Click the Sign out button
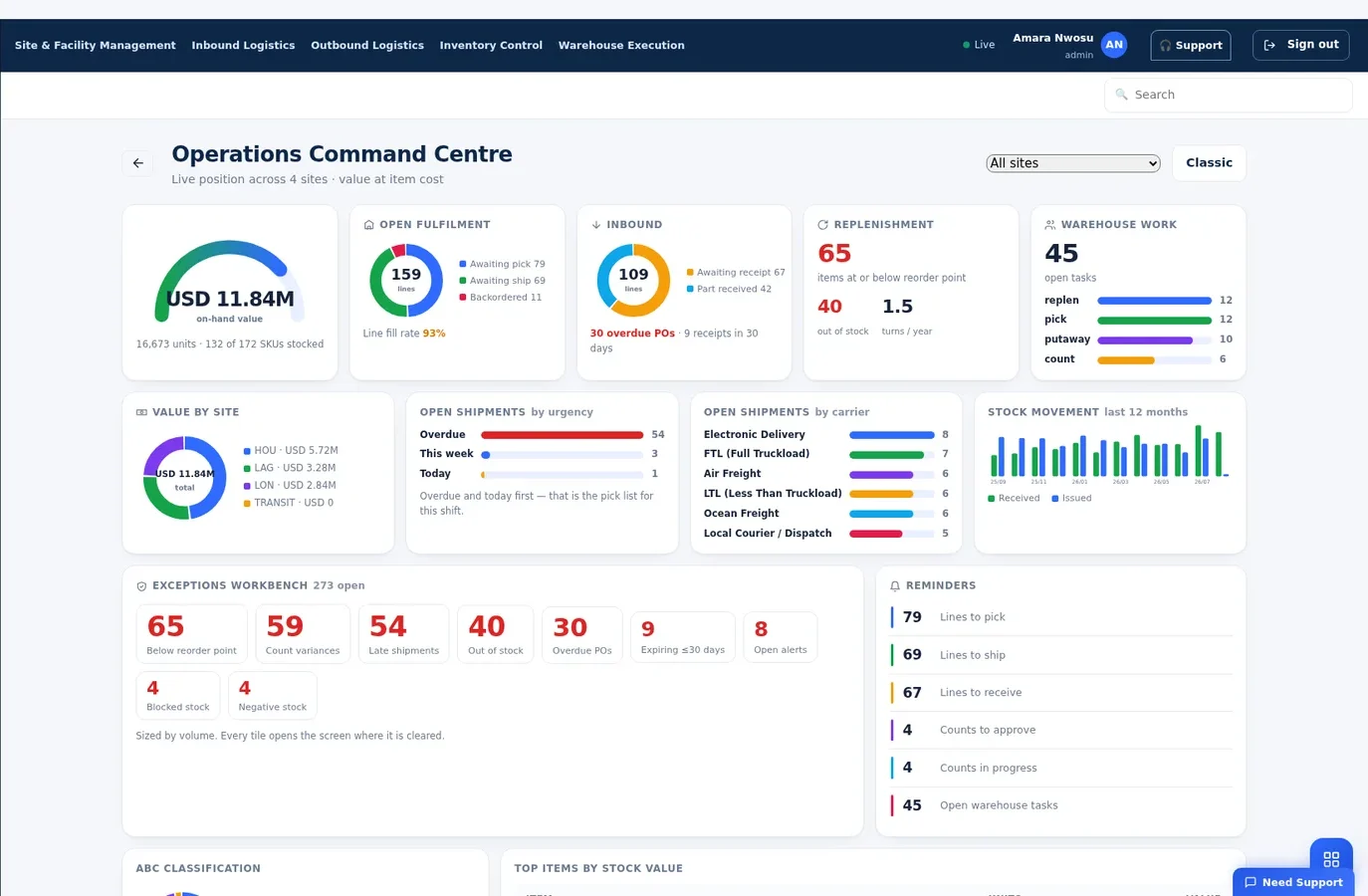This screenshot has width=1368, height=896. [1301, 45]
